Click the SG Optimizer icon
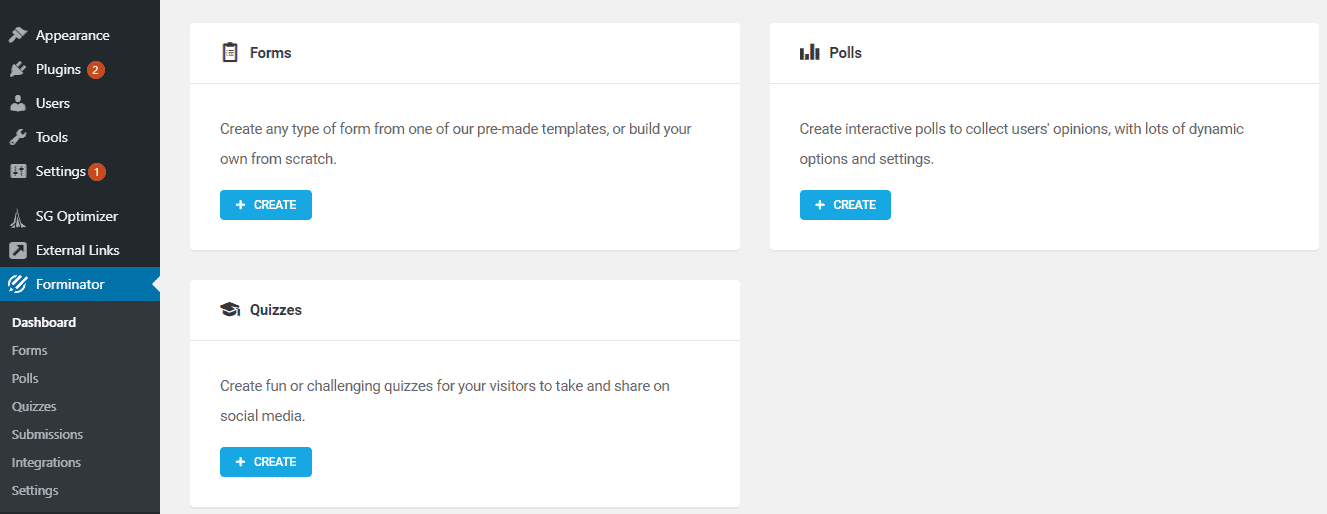 point(17,217)
